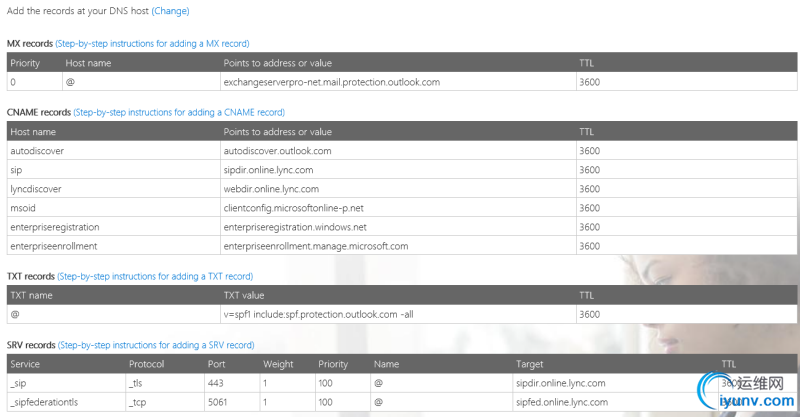Select enterpriseregistration.windows.net value
Screen dimensions: 800x417
tap(295, 227)
